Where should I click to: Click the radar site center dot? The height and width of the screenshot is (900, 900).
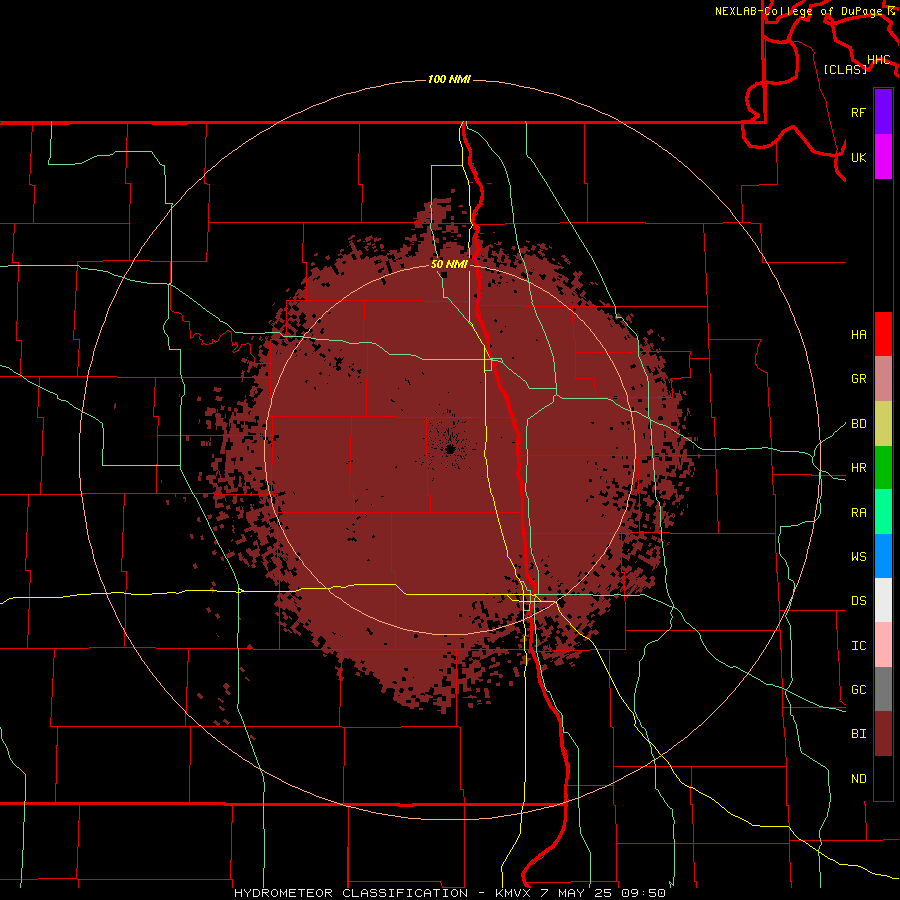(x=450, y=449)
